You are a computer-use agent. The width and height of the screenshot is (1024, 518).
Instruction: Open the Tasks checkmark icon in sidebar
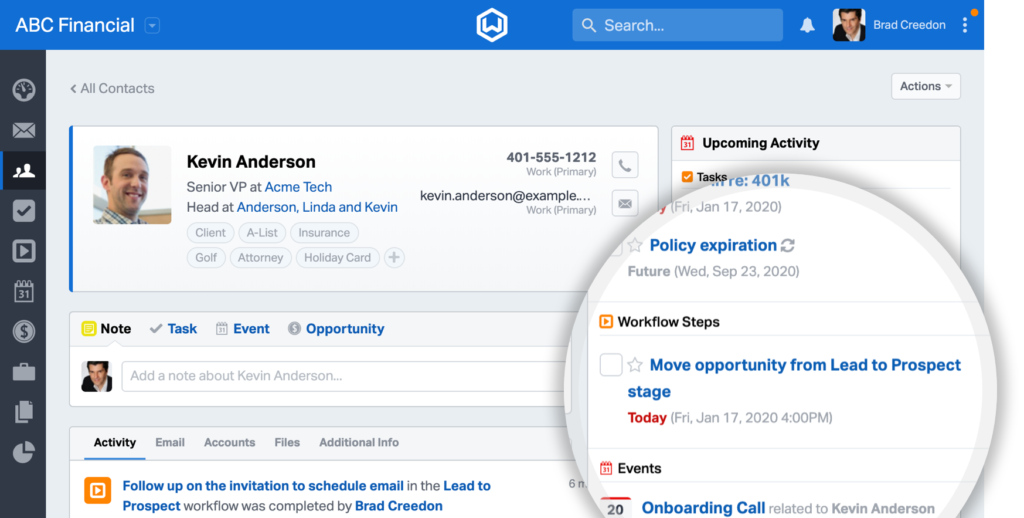[24, 211]
